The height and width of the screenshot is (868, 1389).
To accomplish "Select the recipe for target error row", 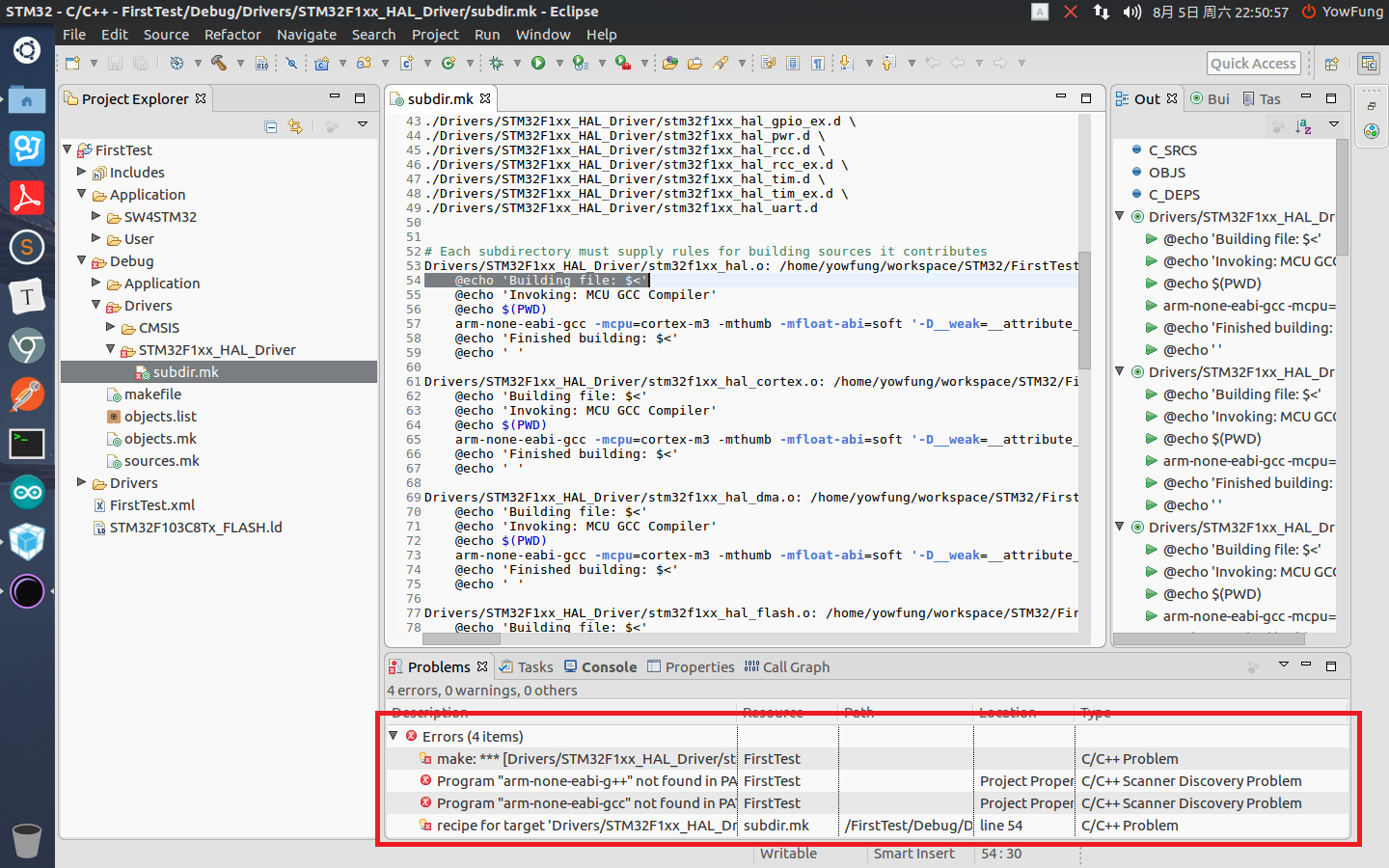I will (866, 825).
